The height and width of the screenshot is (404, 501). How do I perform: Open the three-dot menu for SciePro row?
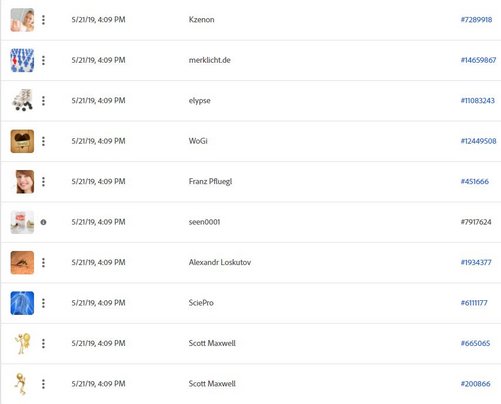coord(43,303)
